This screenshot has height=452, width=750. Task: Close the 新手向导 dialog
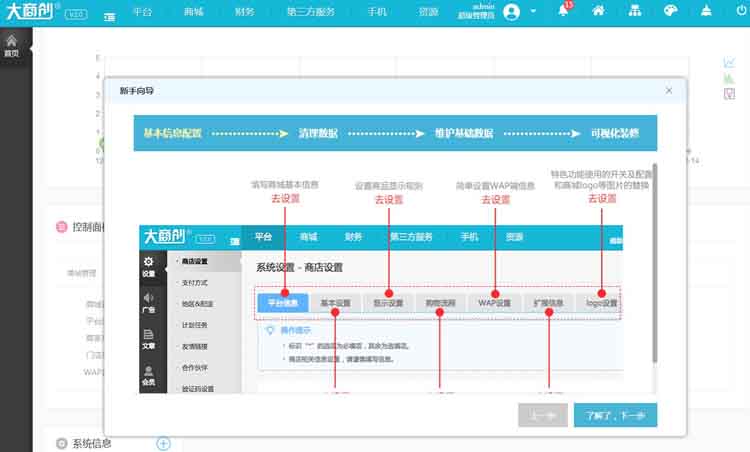click(669, 90)
